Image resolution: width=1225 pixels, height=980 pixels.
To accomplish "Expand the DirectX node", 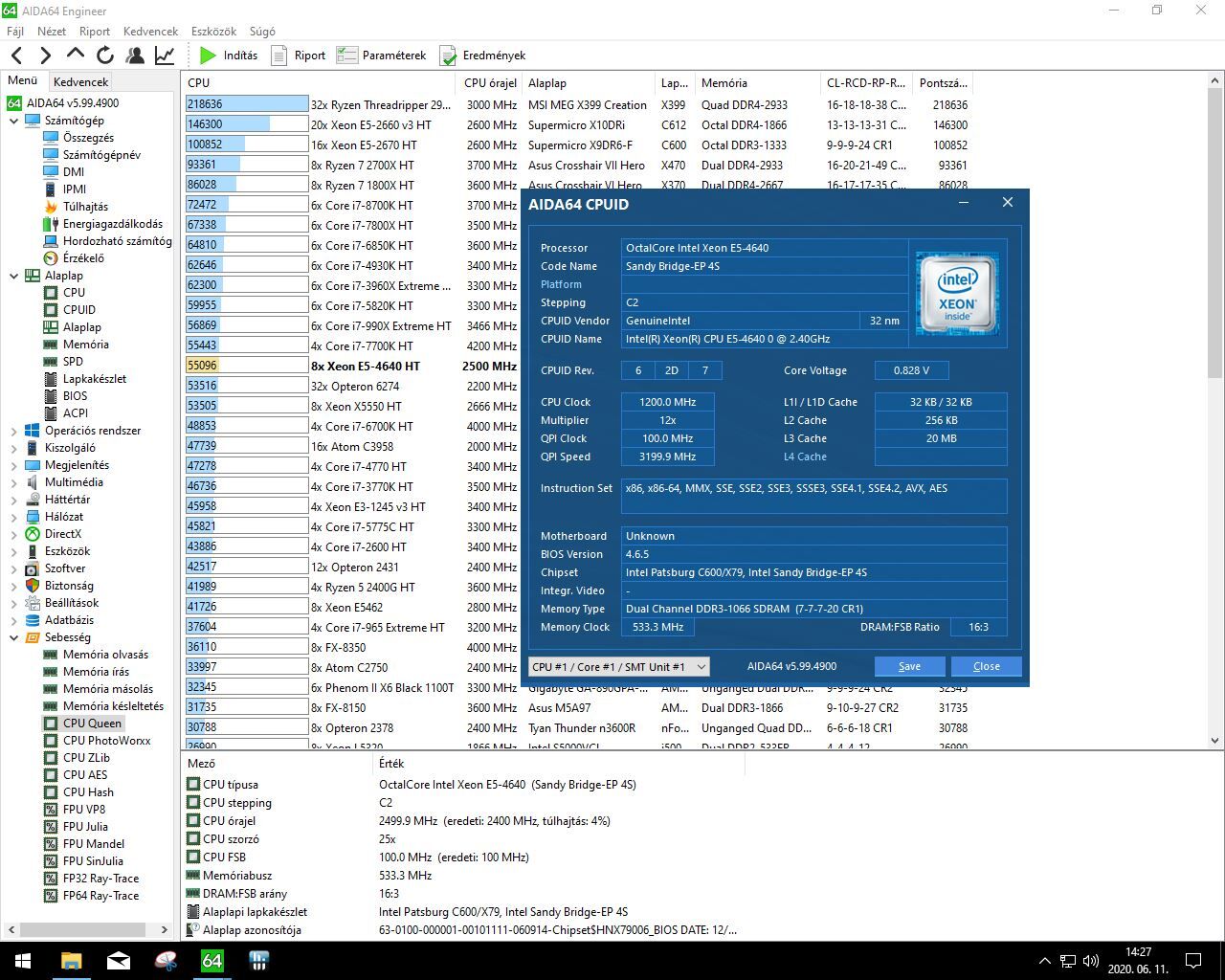I will [x=13, y=534].
